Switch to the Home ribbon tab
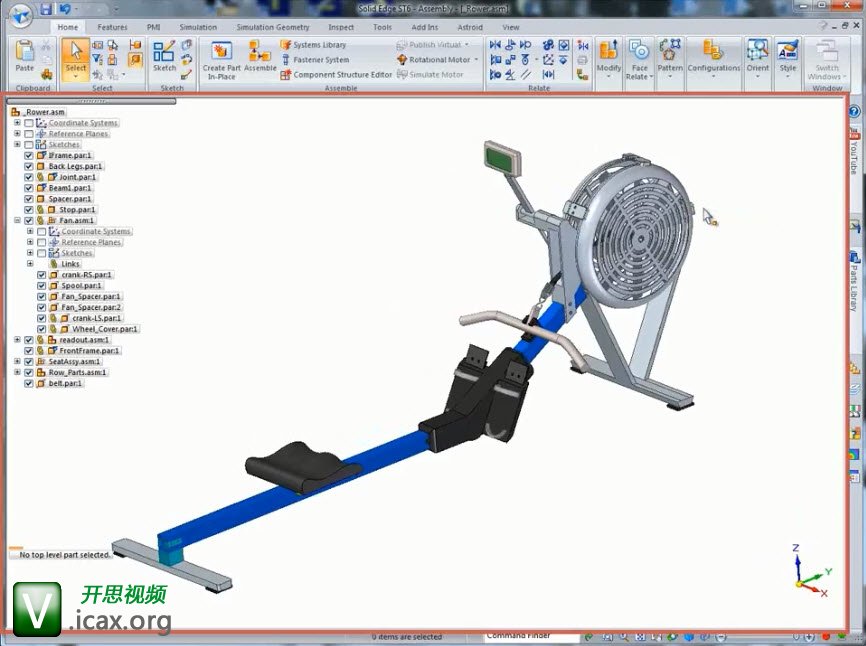 coord(68,27)
